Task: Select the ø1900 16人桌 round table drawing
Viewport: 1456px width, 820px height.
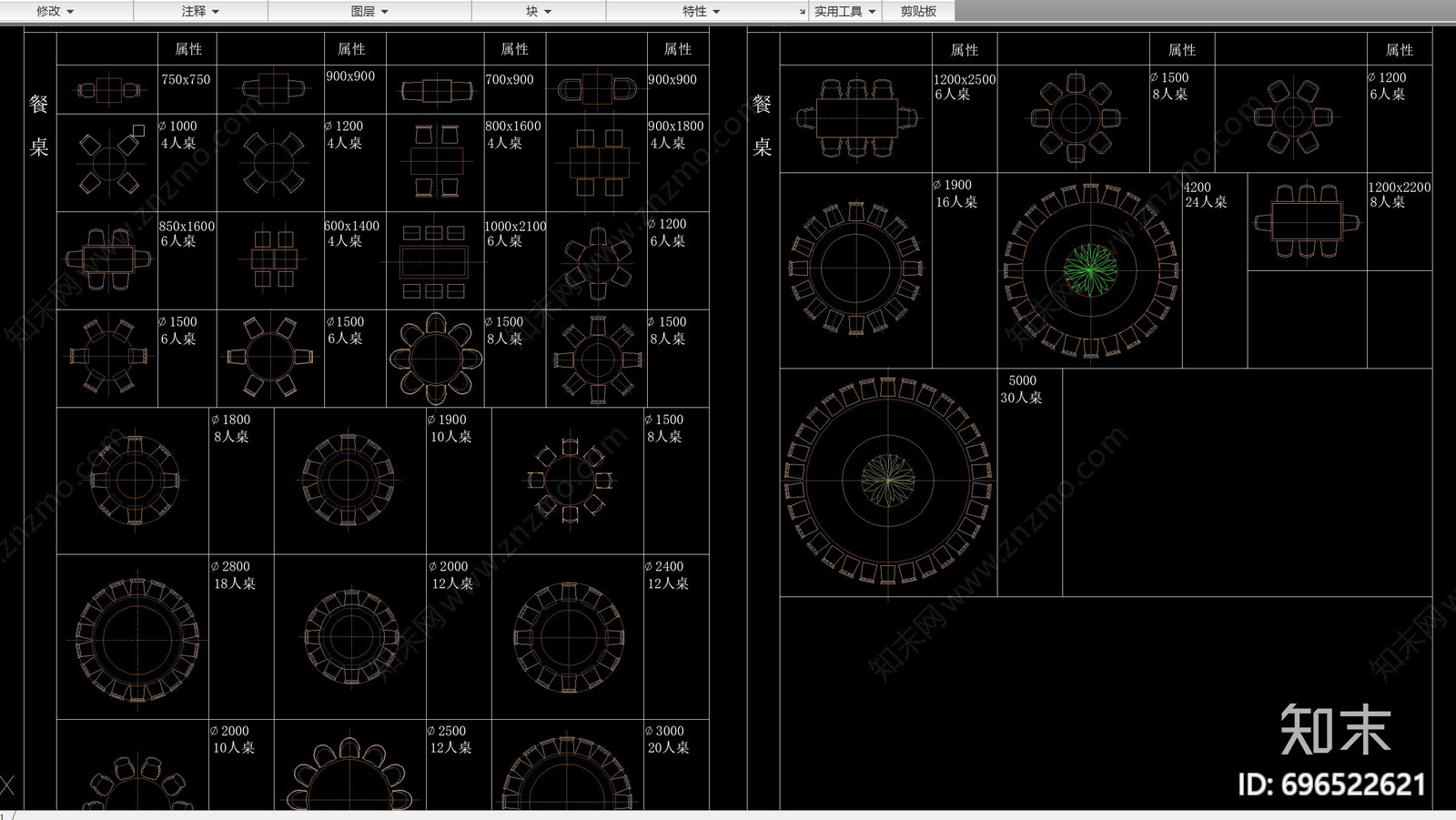Action: (855, 268)
